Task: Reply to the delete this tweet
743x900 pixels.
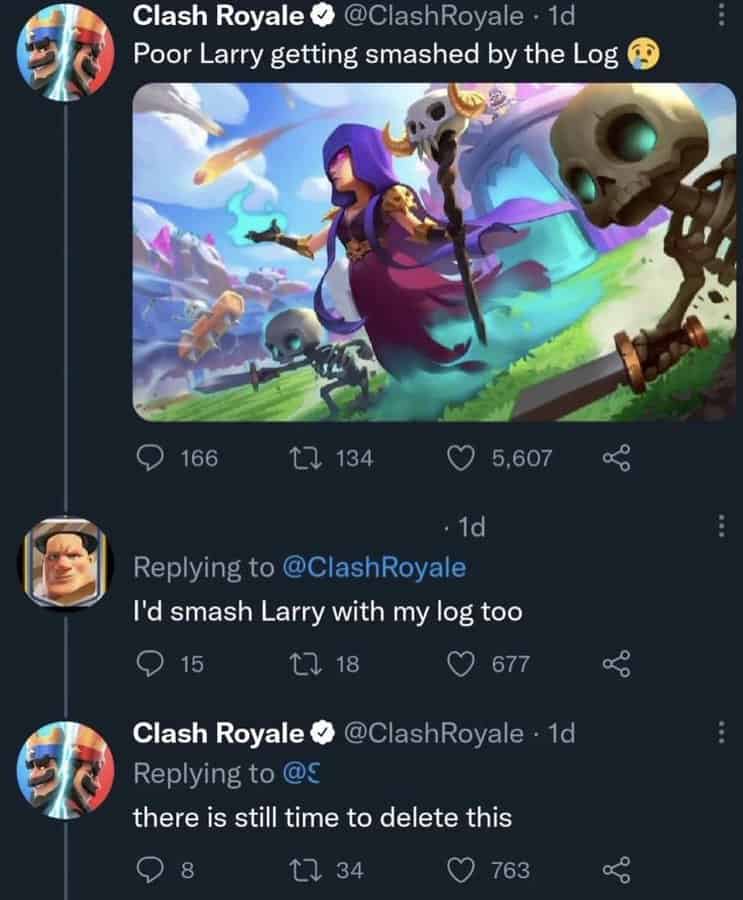Action: (149, 870)
